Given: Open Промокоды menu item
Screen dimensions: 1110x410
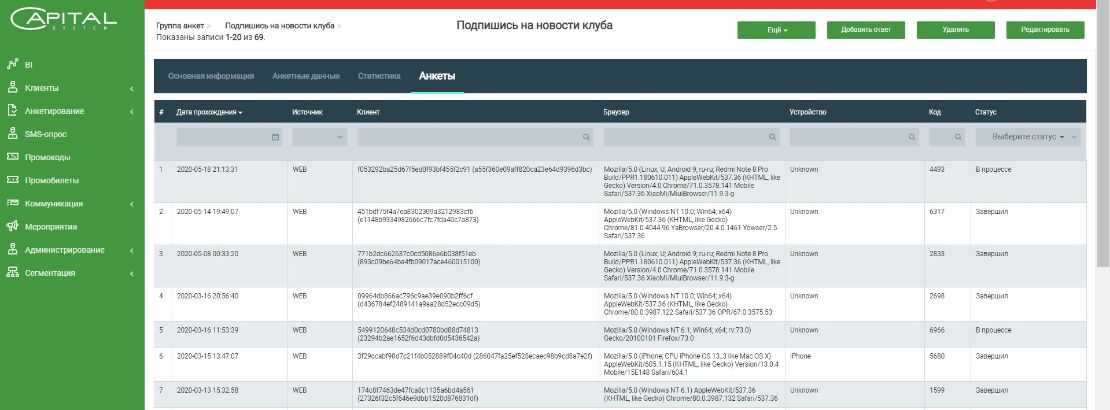Looking at the screenshot, I should [x=47, y=157].
